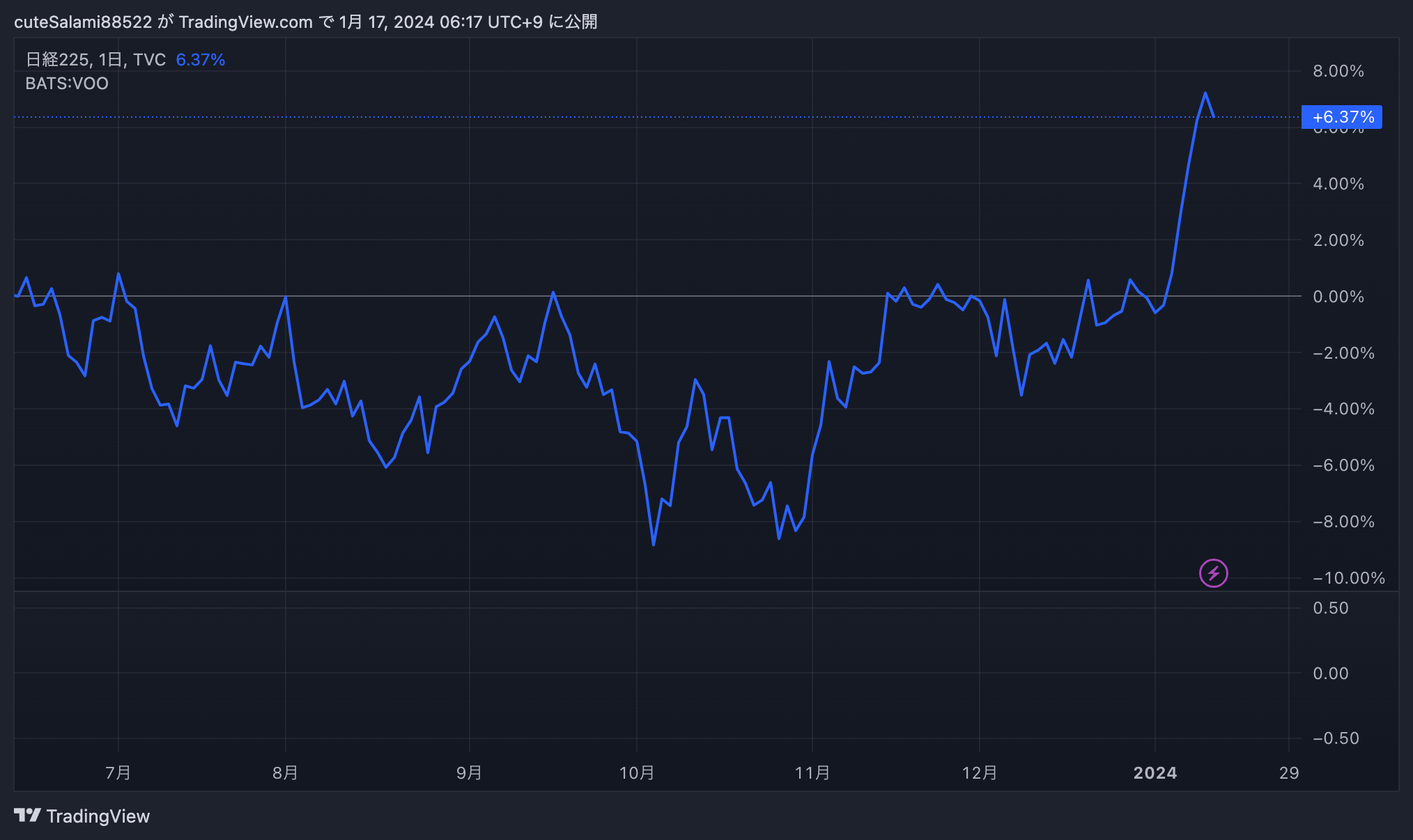Click the 29 date axis label
This screenshot has width=1413, height=840.
coord(1289,772)
